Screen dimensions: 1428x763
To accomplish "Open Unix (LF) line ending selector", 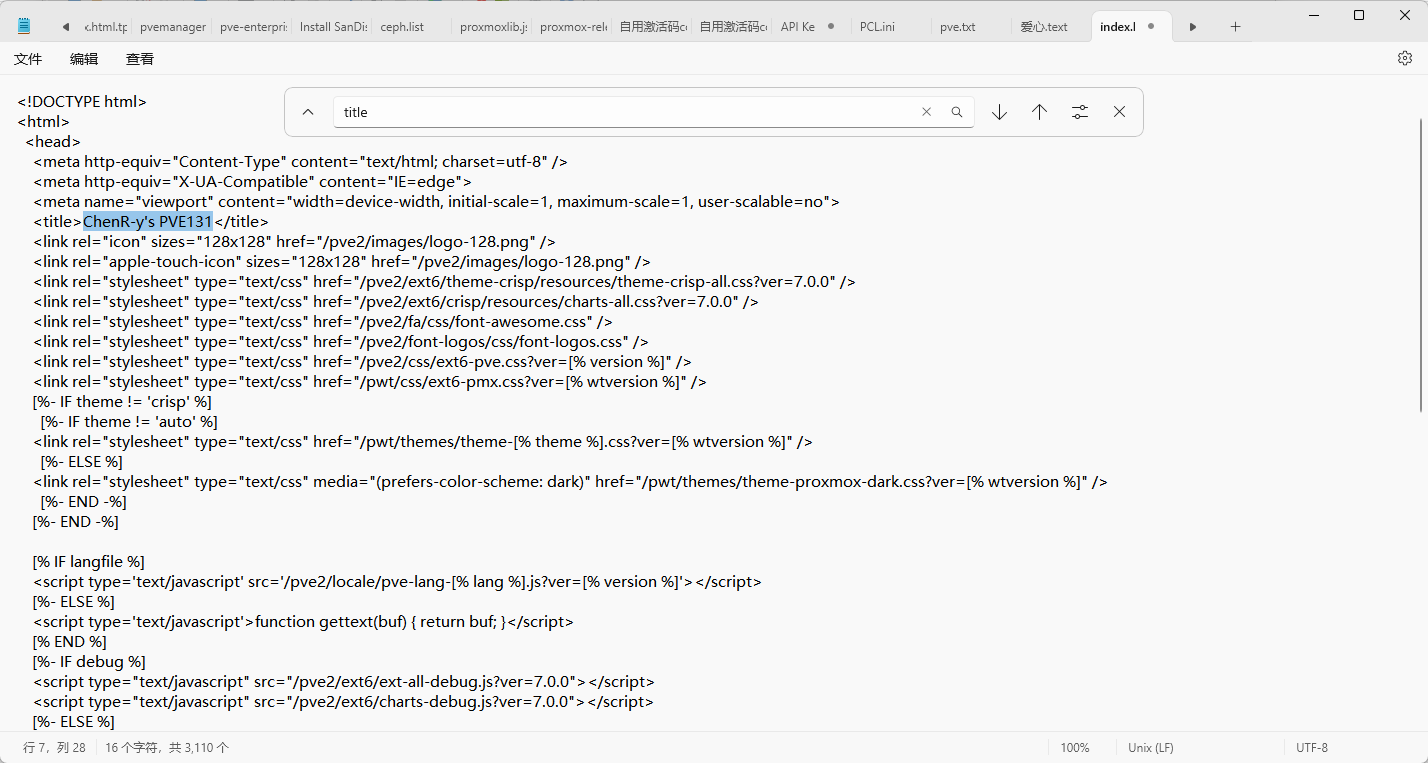I will click(x=1151, y=747).
